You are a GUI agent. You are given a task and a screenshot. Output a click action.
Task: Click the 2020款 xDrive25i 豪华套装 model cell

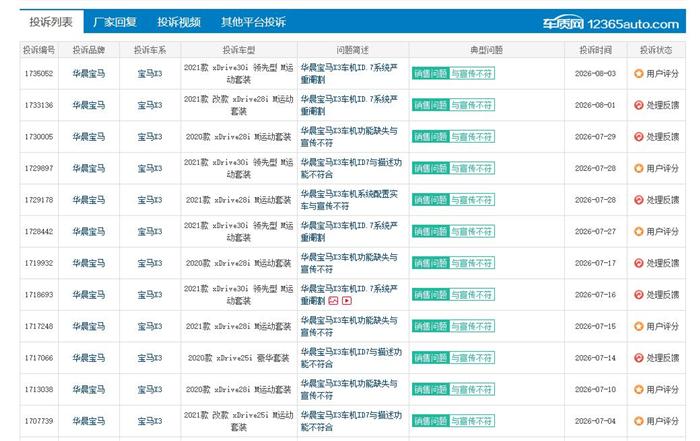(x=239, y=358)
